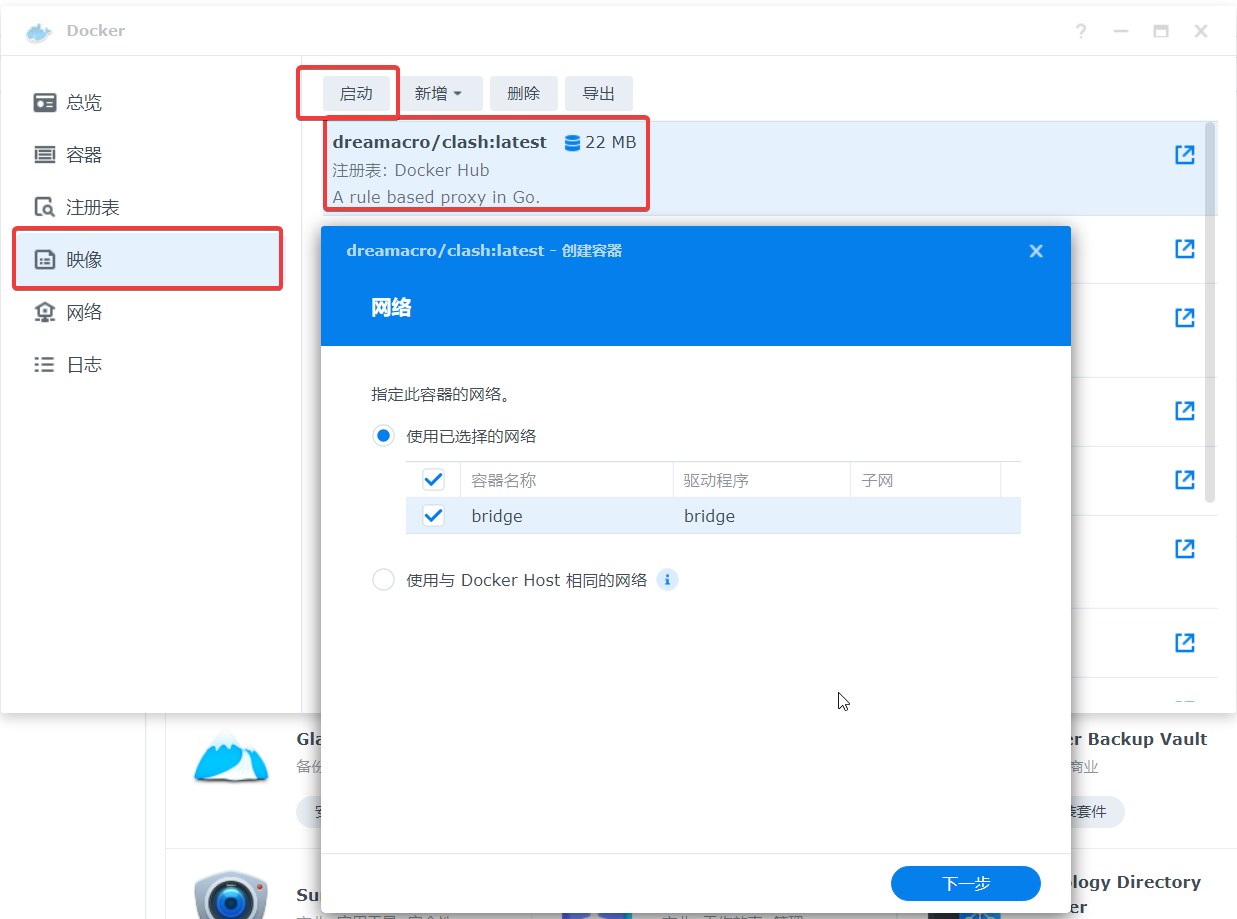Click the 22 MB database size icon
Viewport: 1237px width, 919px height.
(572, 143)
